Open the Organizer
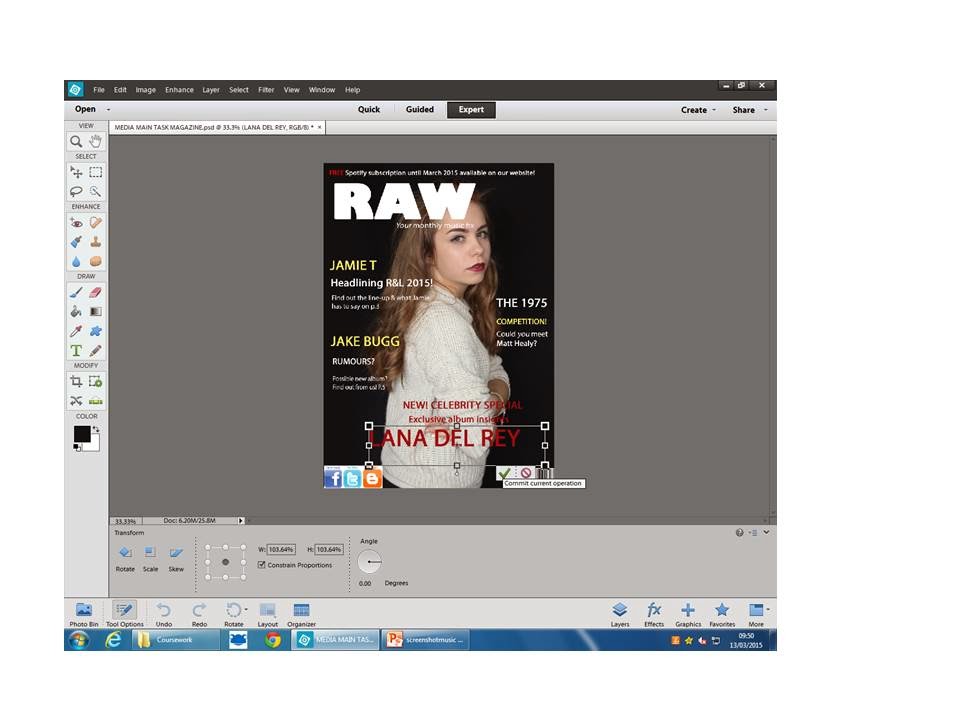Image resolution: width=960 pixels, height=720 pixels. pos(301,614)
